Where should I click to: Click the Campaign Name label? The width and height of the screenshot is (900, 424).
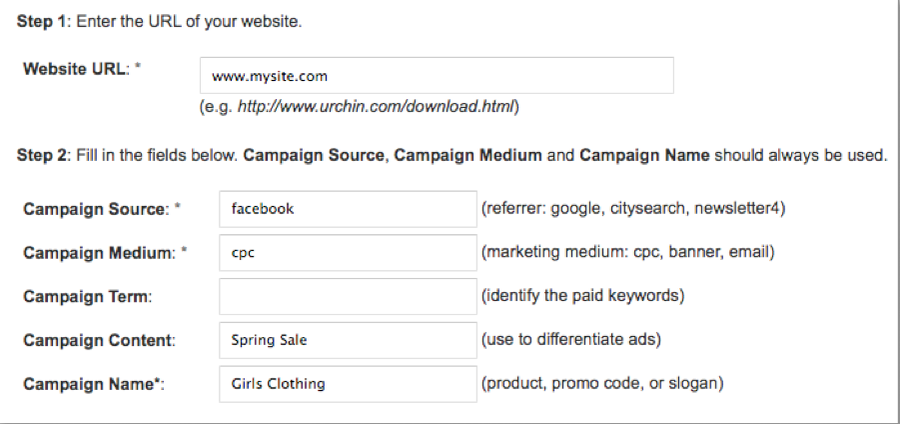coord(91,384)
